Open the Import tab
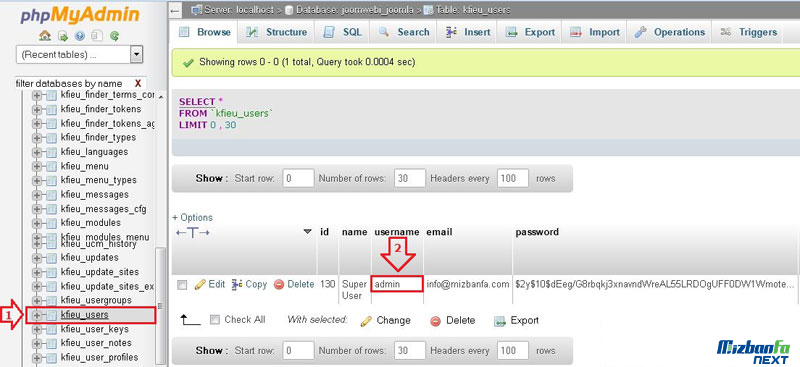Screen dimensions: 800x367 tap(594, 32)
